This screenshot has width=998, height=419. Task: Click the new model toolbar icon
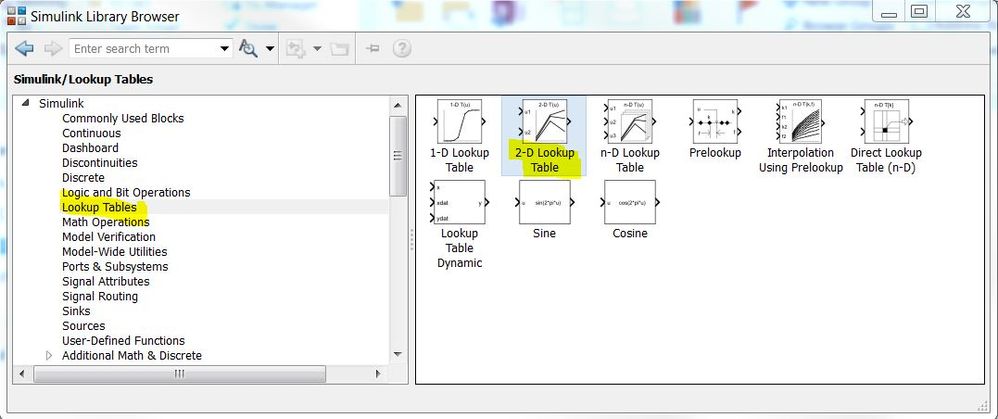tap(296, 48)
